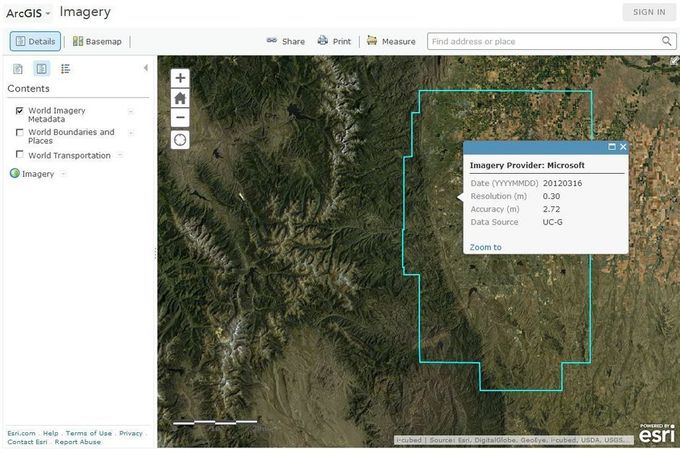Enable World Boundaries and Places layer
Viewport: 680px width, 449px height.
pyautogui.click(x=20, y=132)
